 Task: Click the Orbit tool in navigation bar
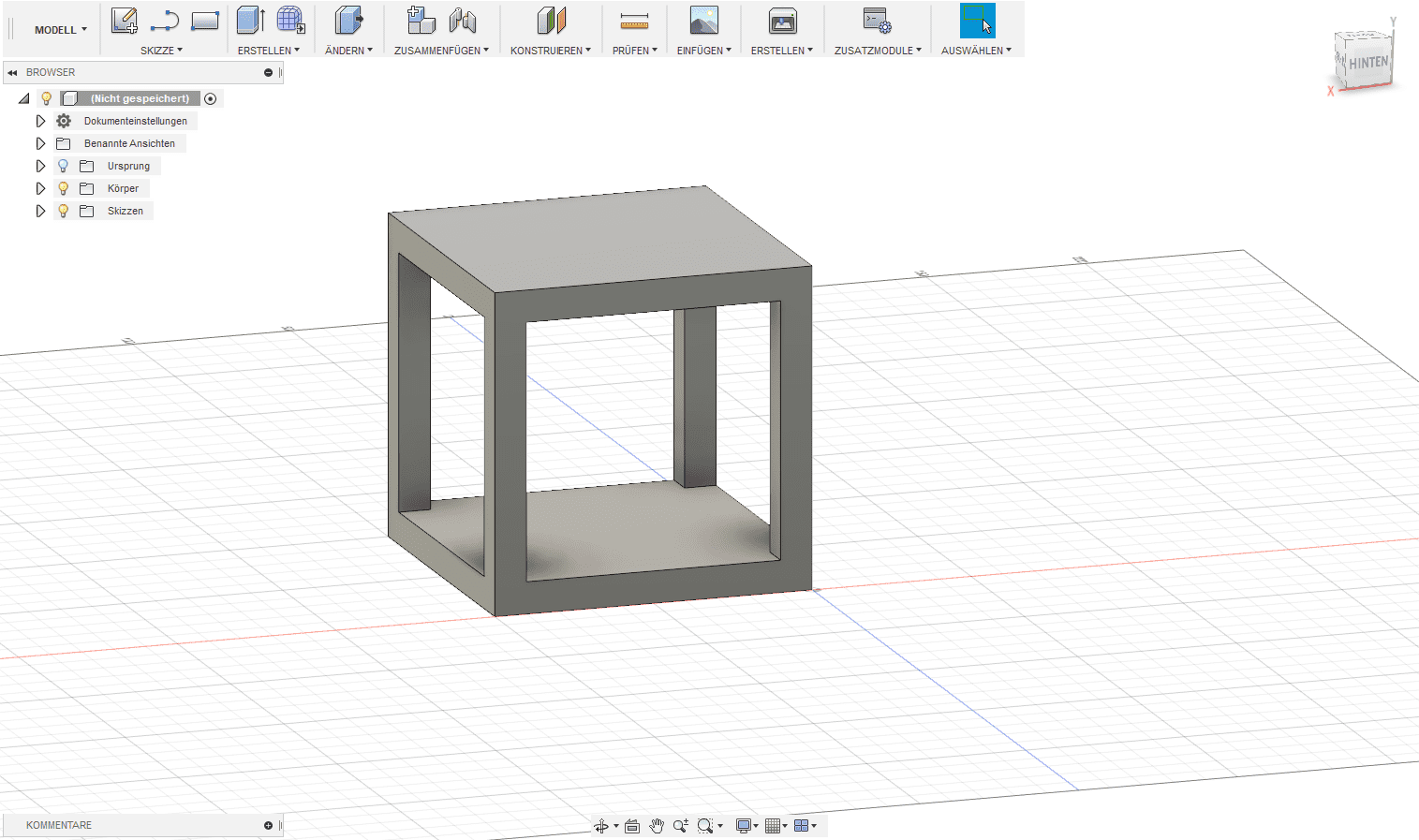601,825
